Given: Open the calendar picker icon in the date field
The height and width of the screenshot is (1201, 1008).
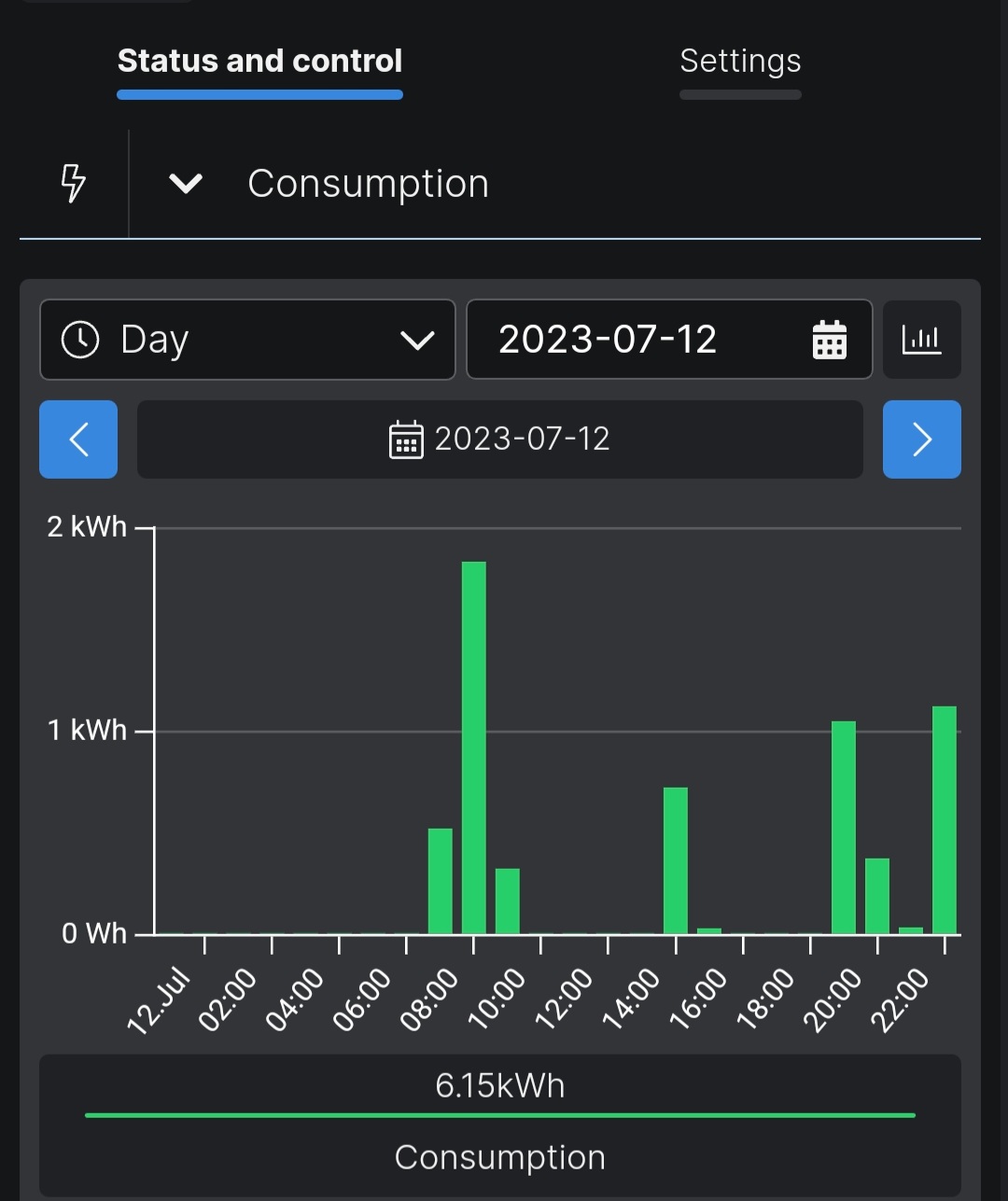Looking at the screenshot, I should (829, 340).
